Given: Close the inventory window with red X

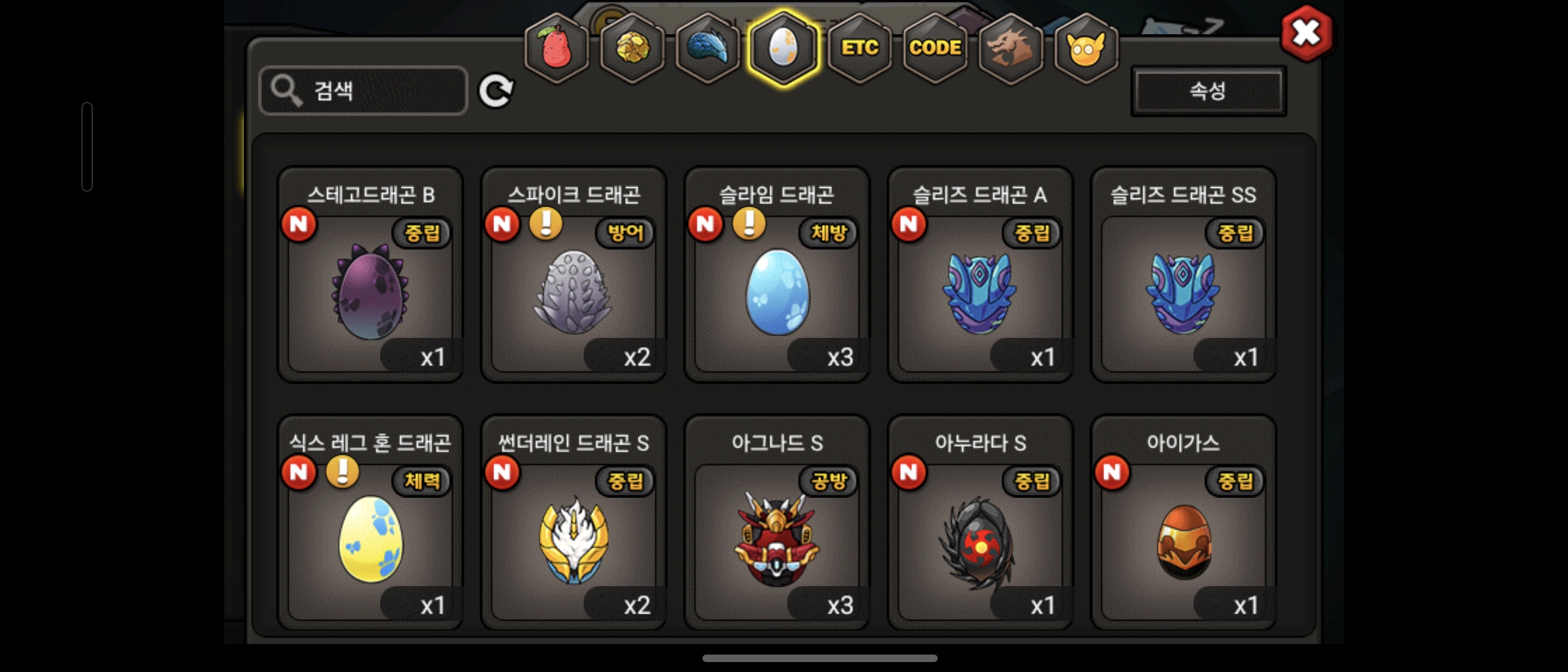Looking at the screenshot, I should point(1306,33).
